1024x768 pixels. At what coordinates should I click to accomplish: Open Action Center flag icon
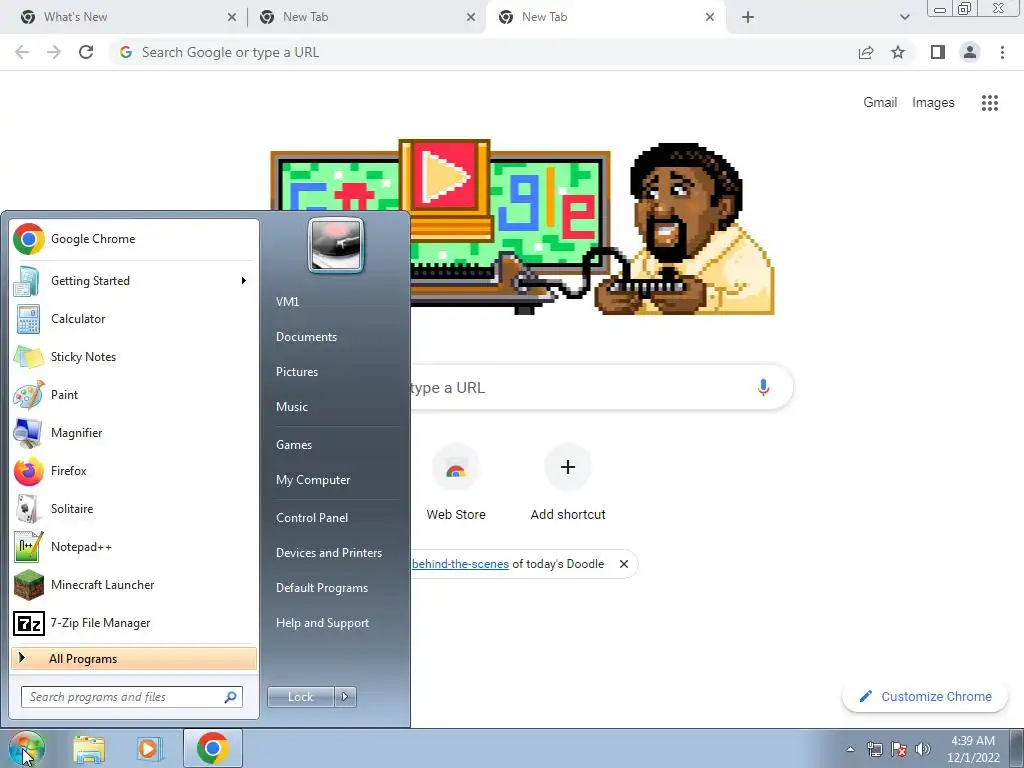click(x=899, y=749)
